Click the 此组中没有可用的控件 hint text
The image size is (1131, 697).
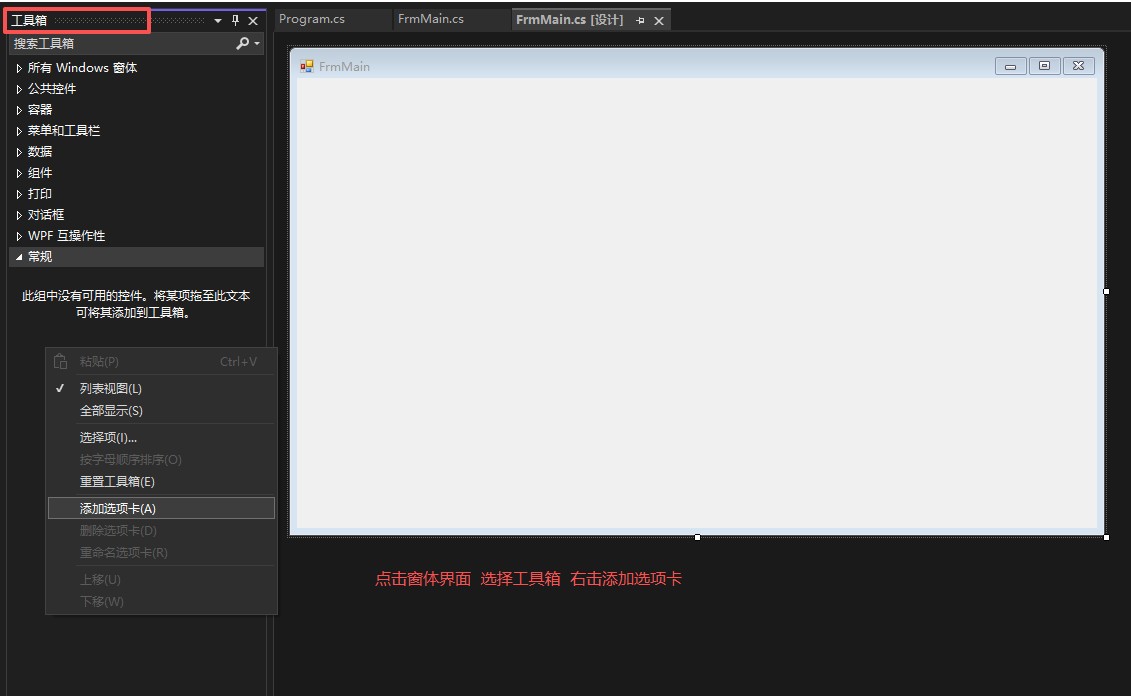[x=136, y=304]
